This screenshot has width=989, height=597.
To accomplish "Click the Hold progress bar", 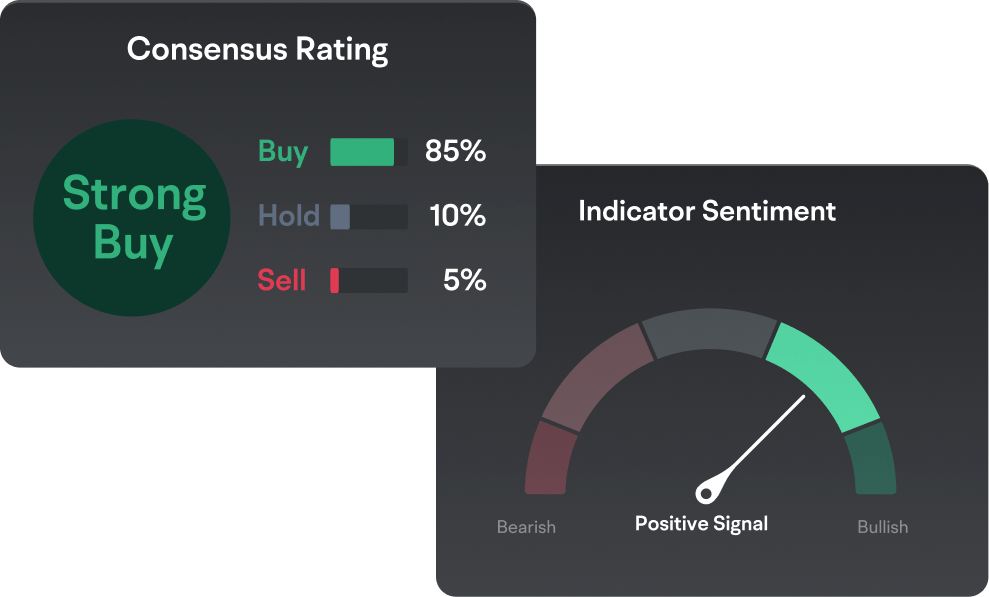I will point(368,216).
